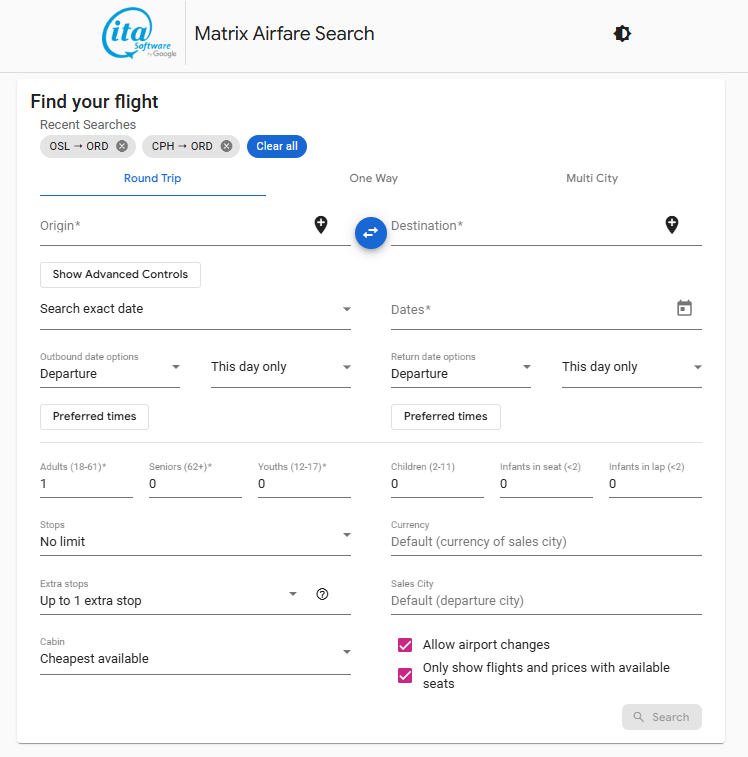Screen dimensions: 748x757
Task: Click the Find your flight heading
Action: (94, 102)
